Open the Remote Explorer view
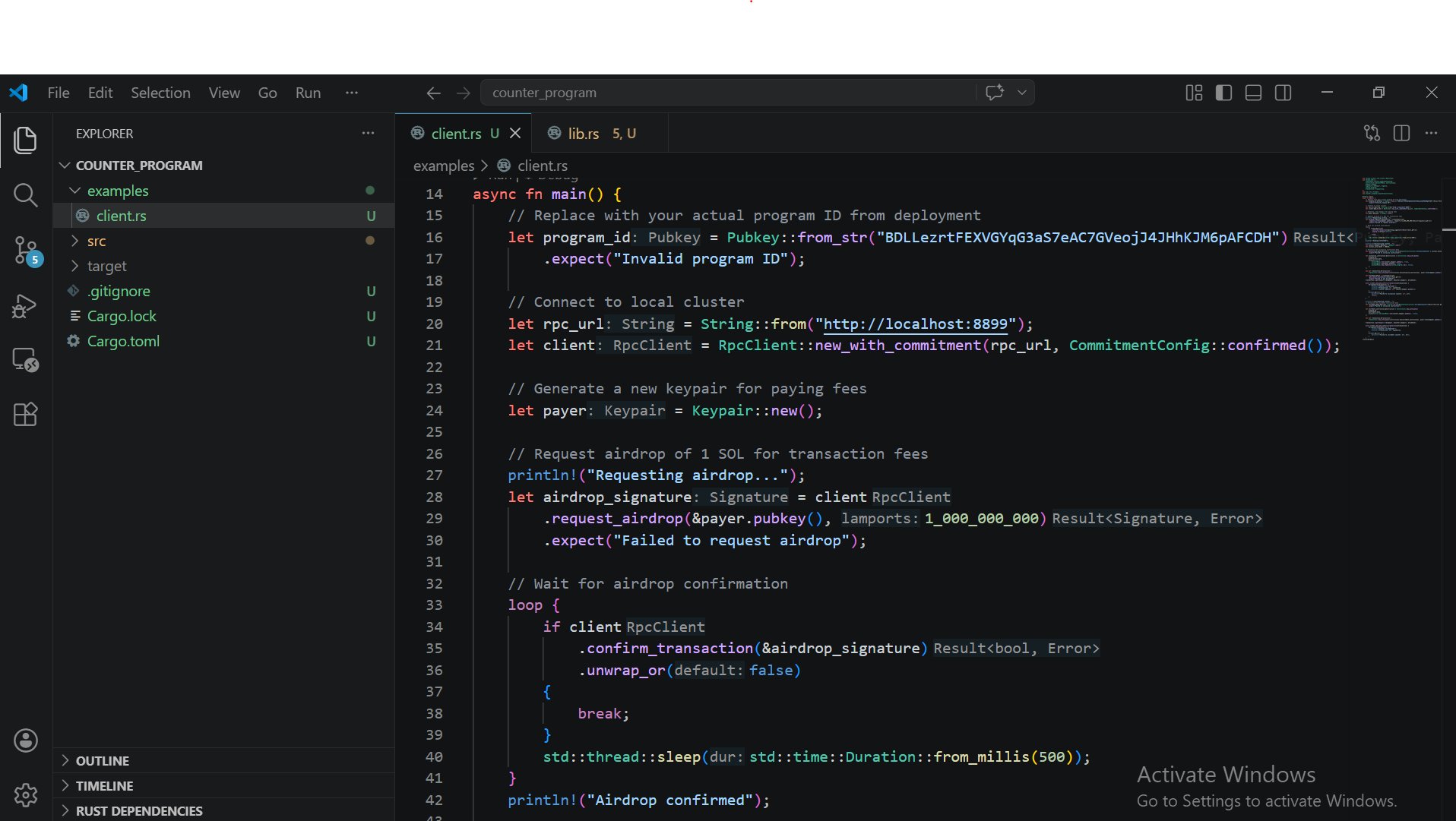Image resolution: width=1456 pixels, height=821 pixels. (25, 360)
